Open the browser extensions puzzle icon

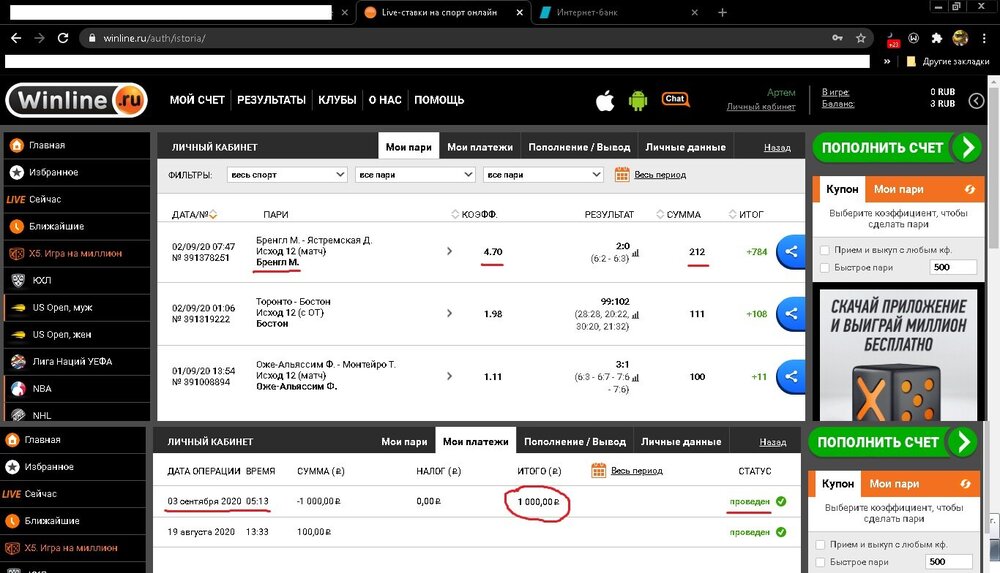pos(936,38)
